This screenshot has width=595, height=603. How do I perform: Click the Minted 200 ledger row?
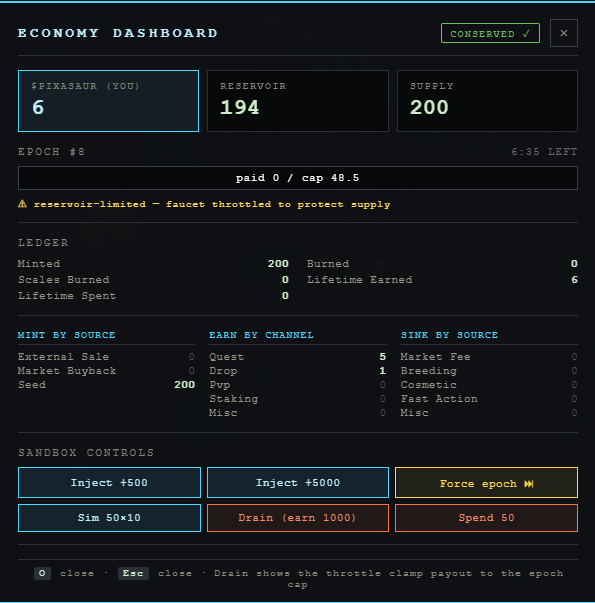153,264
